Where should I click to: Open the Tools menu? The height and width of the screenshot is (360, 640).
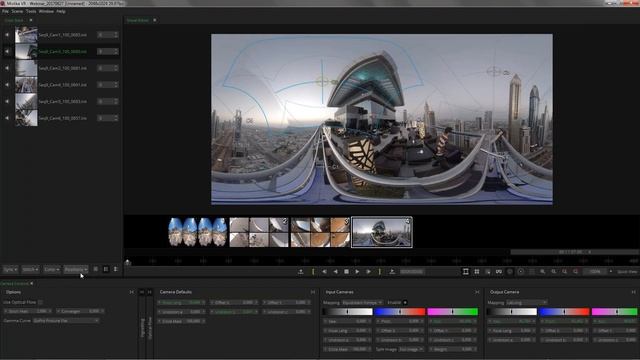pyautogui.click(x=31, y=11)
